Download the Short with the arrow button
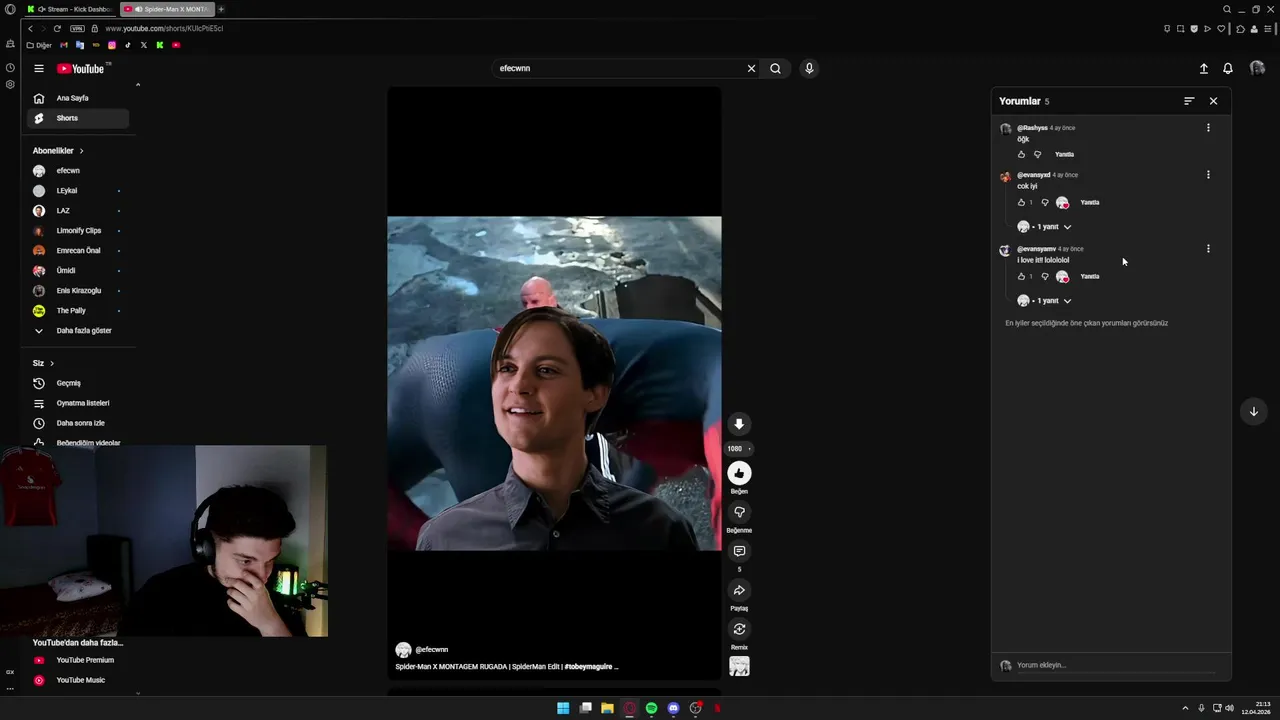Image resolution: width=1280 pixels, height=720 pixels. [x=739, y=424]
